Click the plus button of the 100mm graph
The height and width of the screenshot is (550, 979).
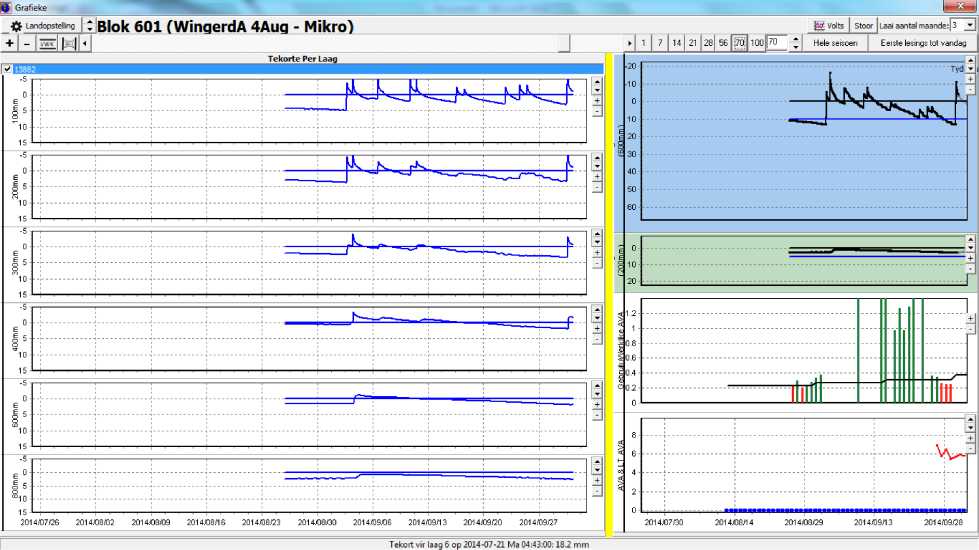(x=597, y=101)
